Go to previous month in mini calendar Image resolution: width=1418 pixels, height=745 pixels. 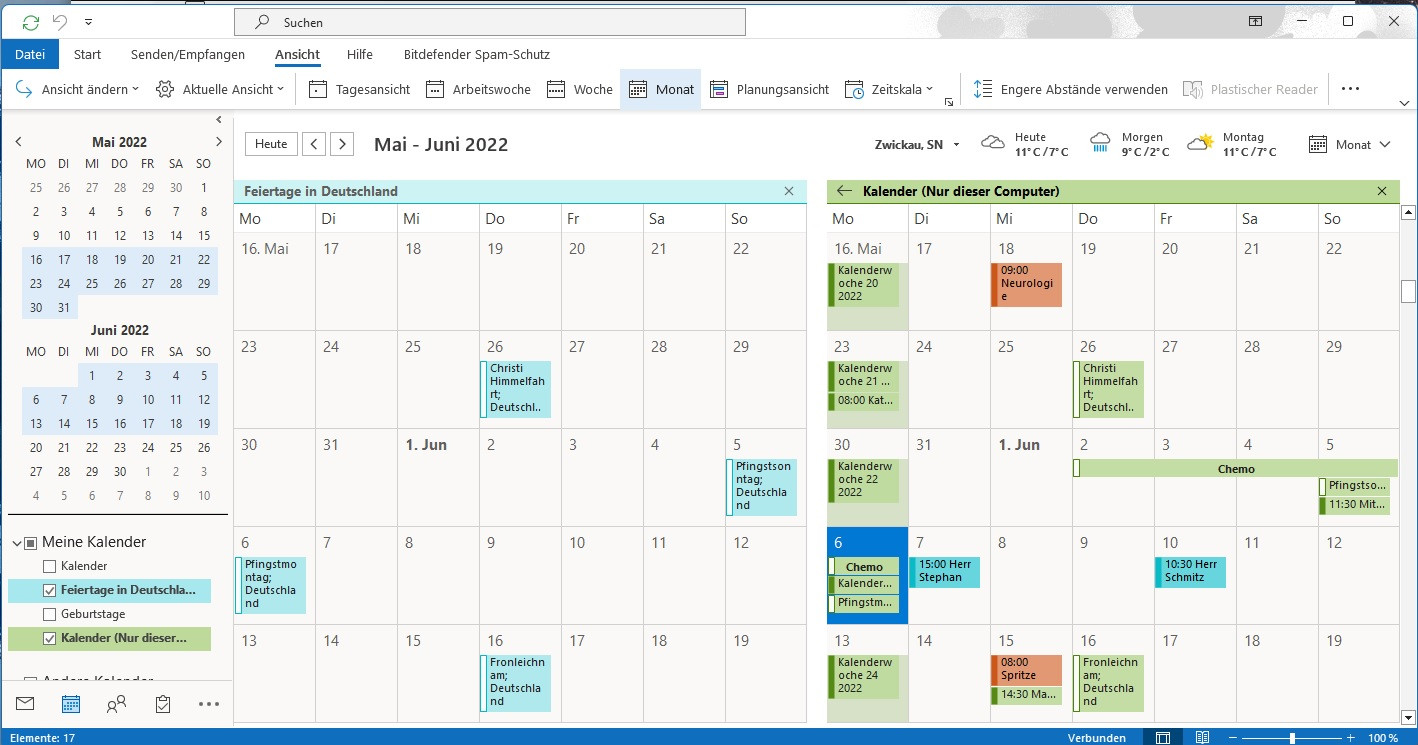(18, 142)
